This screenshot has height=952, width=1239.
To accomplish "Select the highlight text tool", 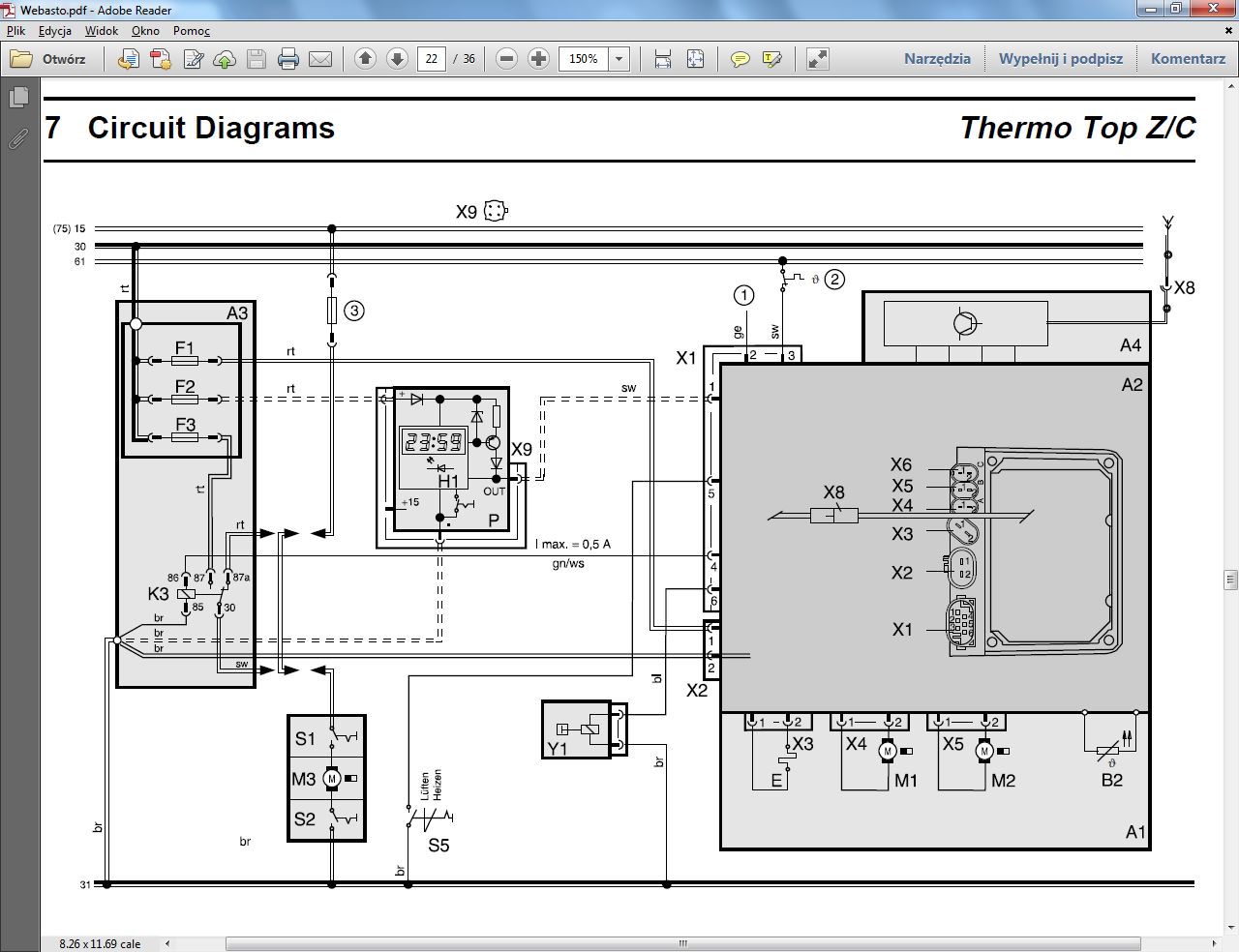I will [x=771, y=59].
